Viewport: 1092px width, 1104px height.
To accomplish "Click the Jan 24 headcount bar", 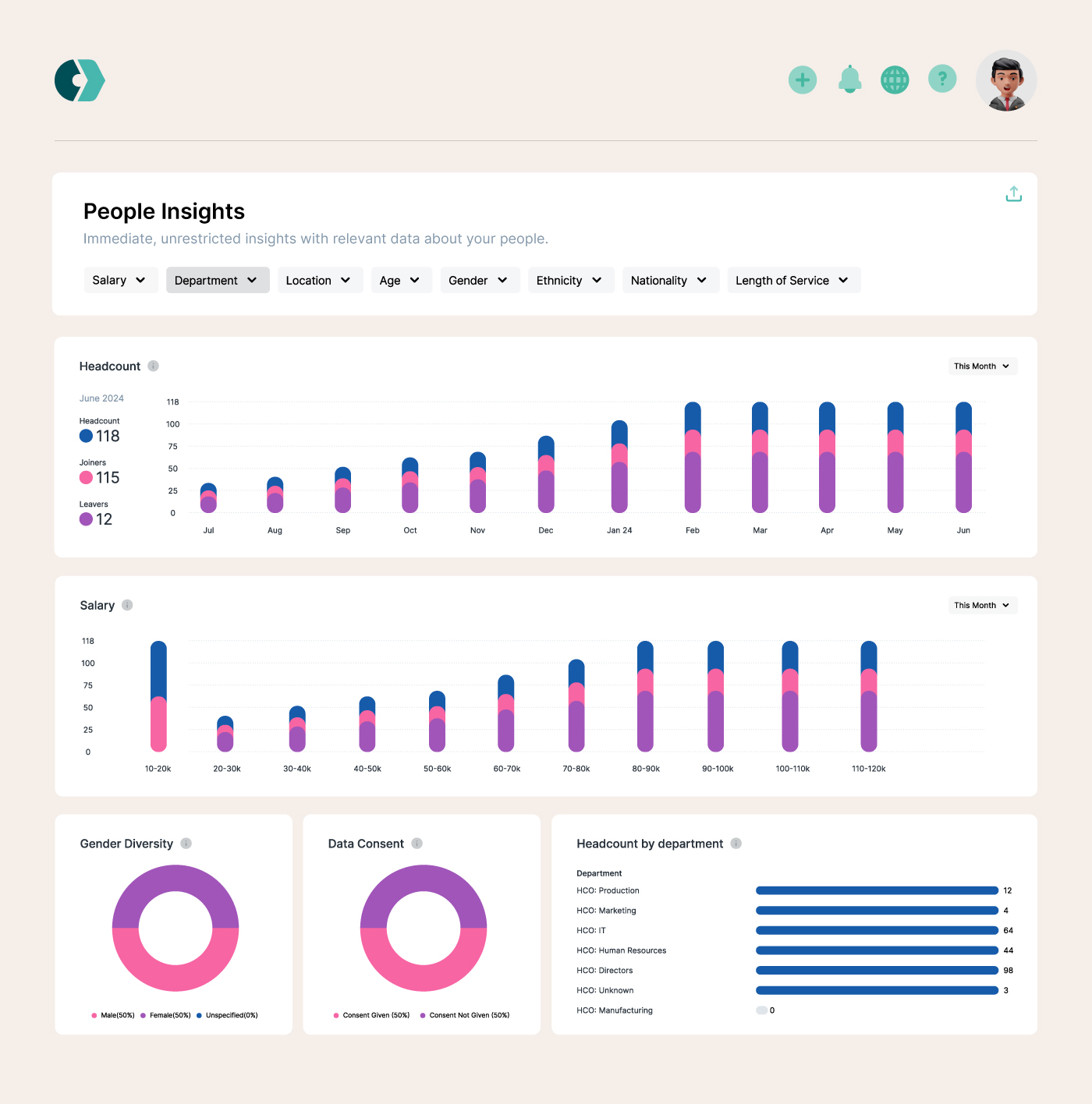I will [x=619, y=466].
